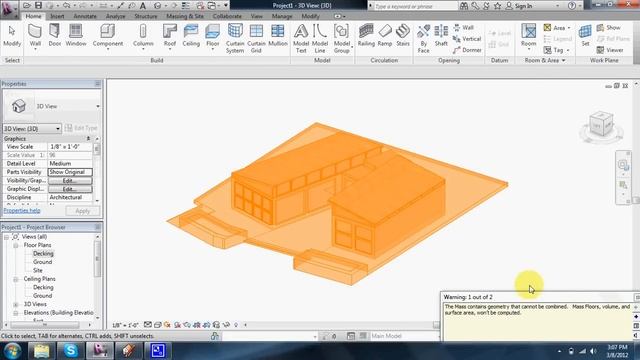Image resolution: width=640 pixels, height=360 pixels.
Task: Open the Massing & Site tab
Action: point(185,16)
